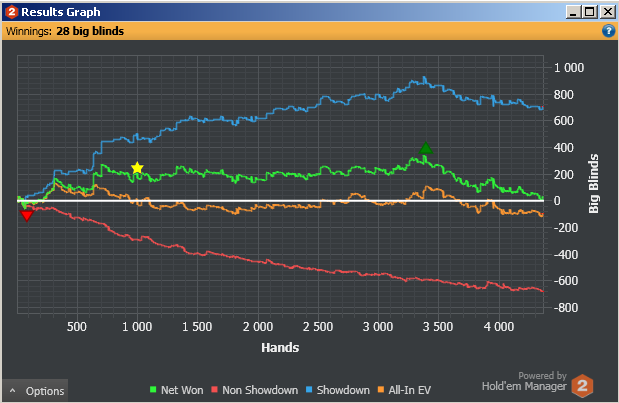Minimize the Results Graph window

pyautogui.click(x=573, y=12)
